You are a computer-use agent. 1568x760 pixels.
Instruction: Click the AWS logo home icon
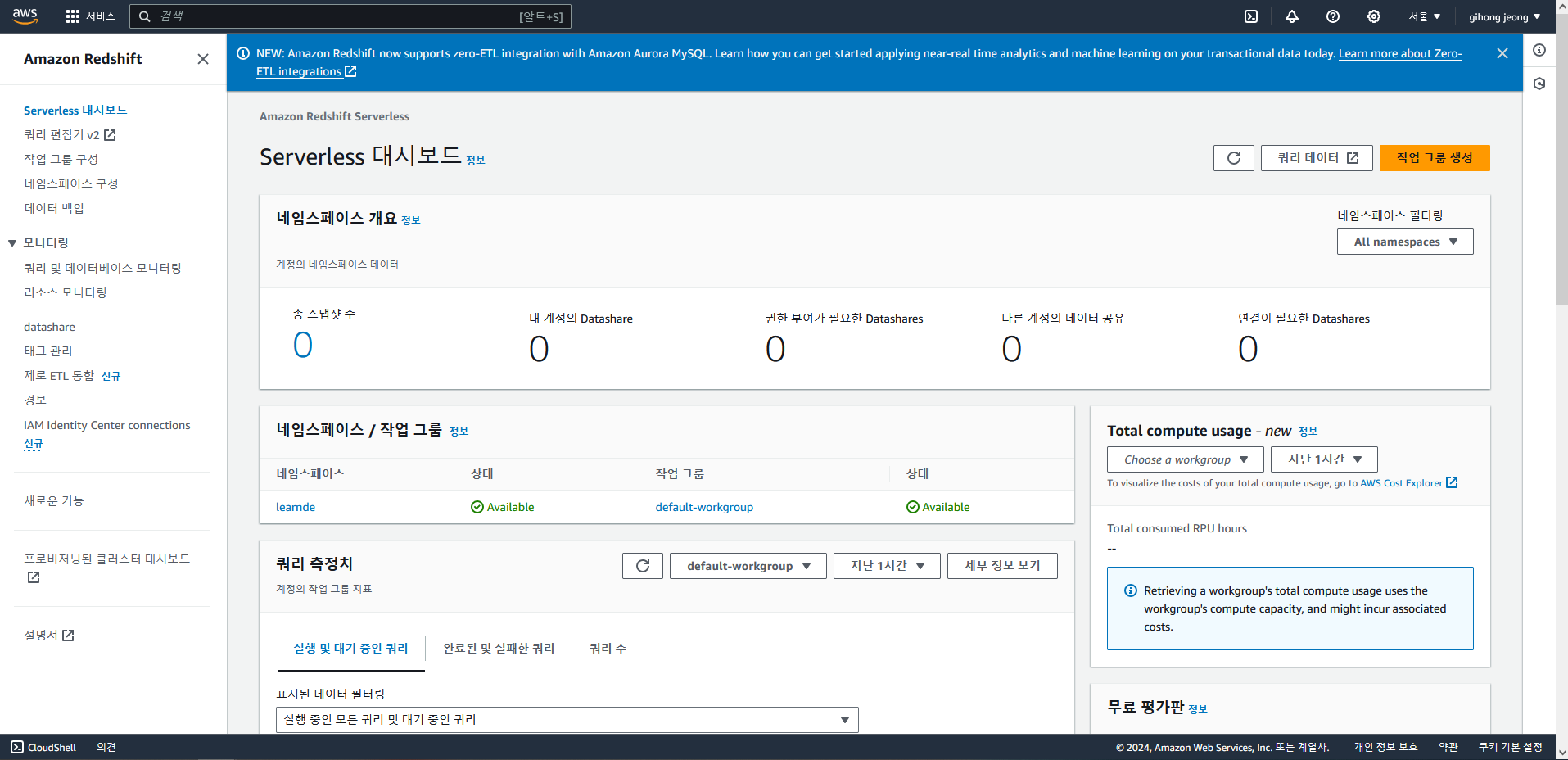tap(25, 16)
